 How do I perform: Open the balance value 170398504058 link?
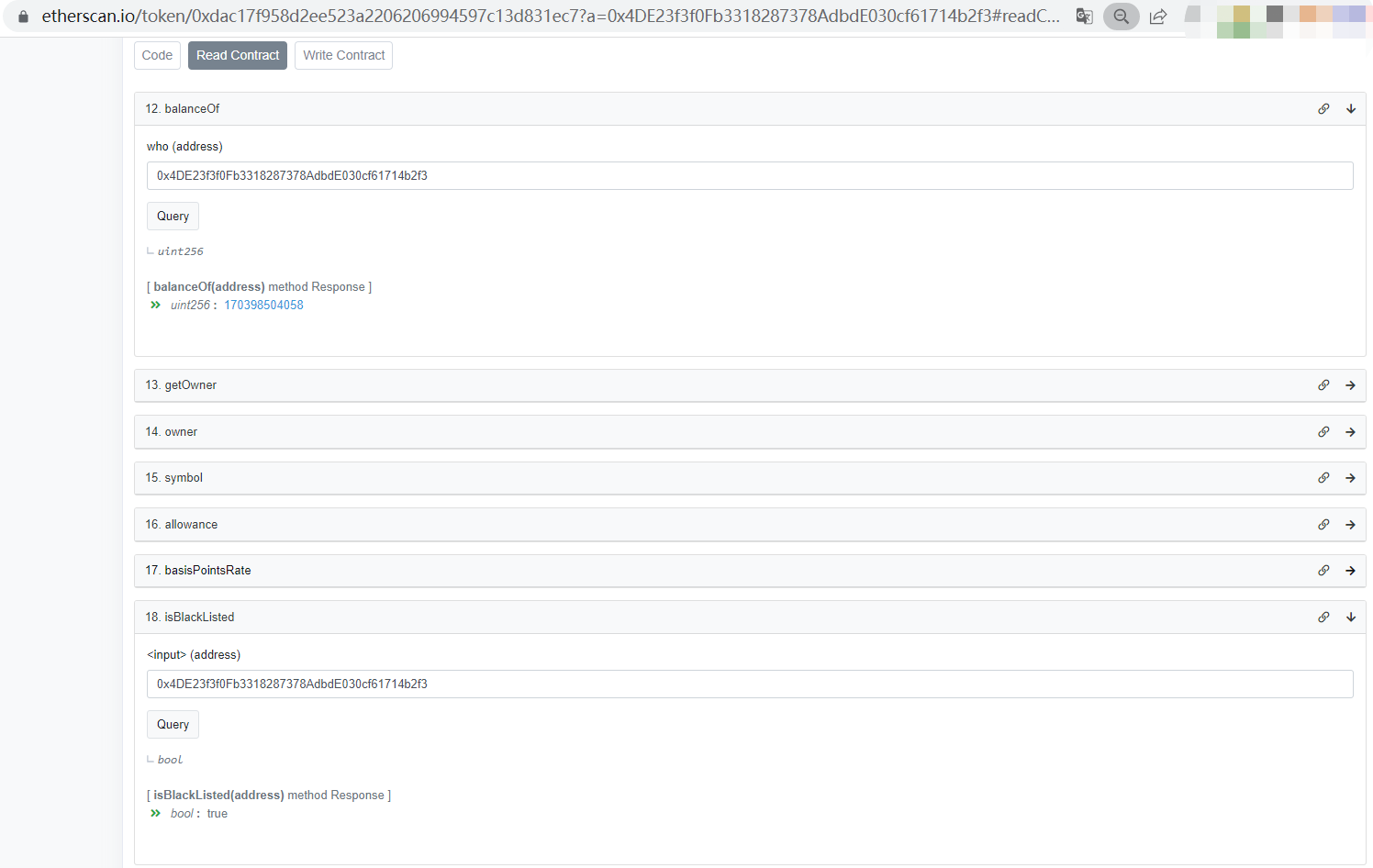[263, 306]
